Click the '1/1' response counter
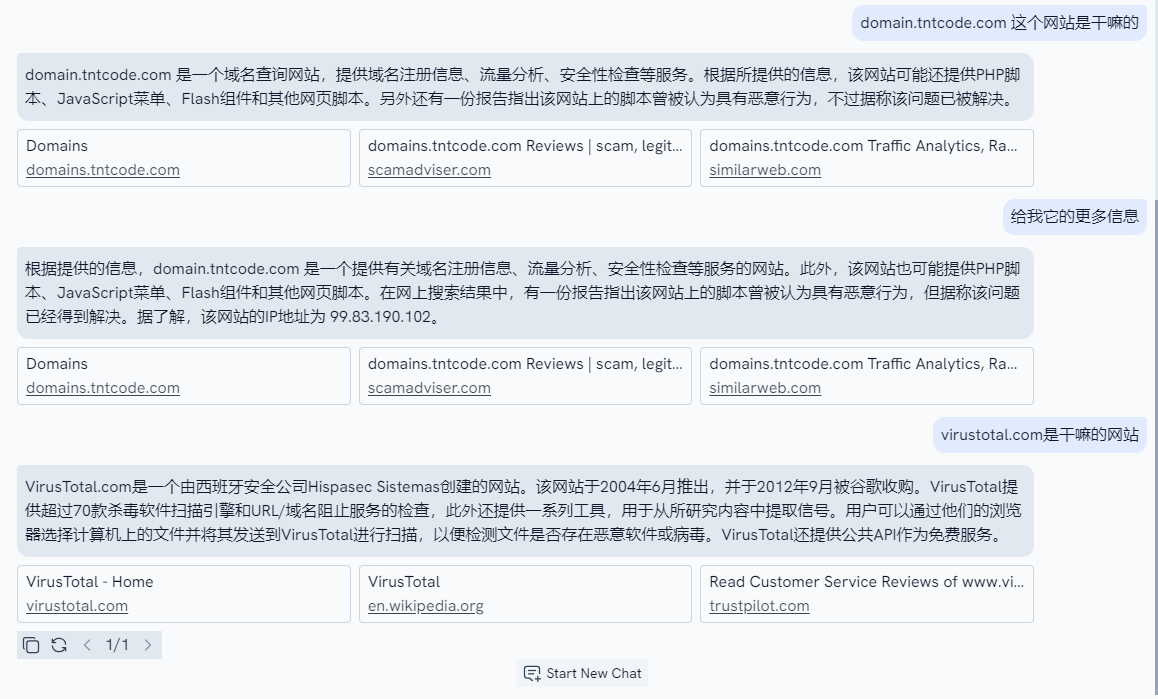 (x=117, y=645)
